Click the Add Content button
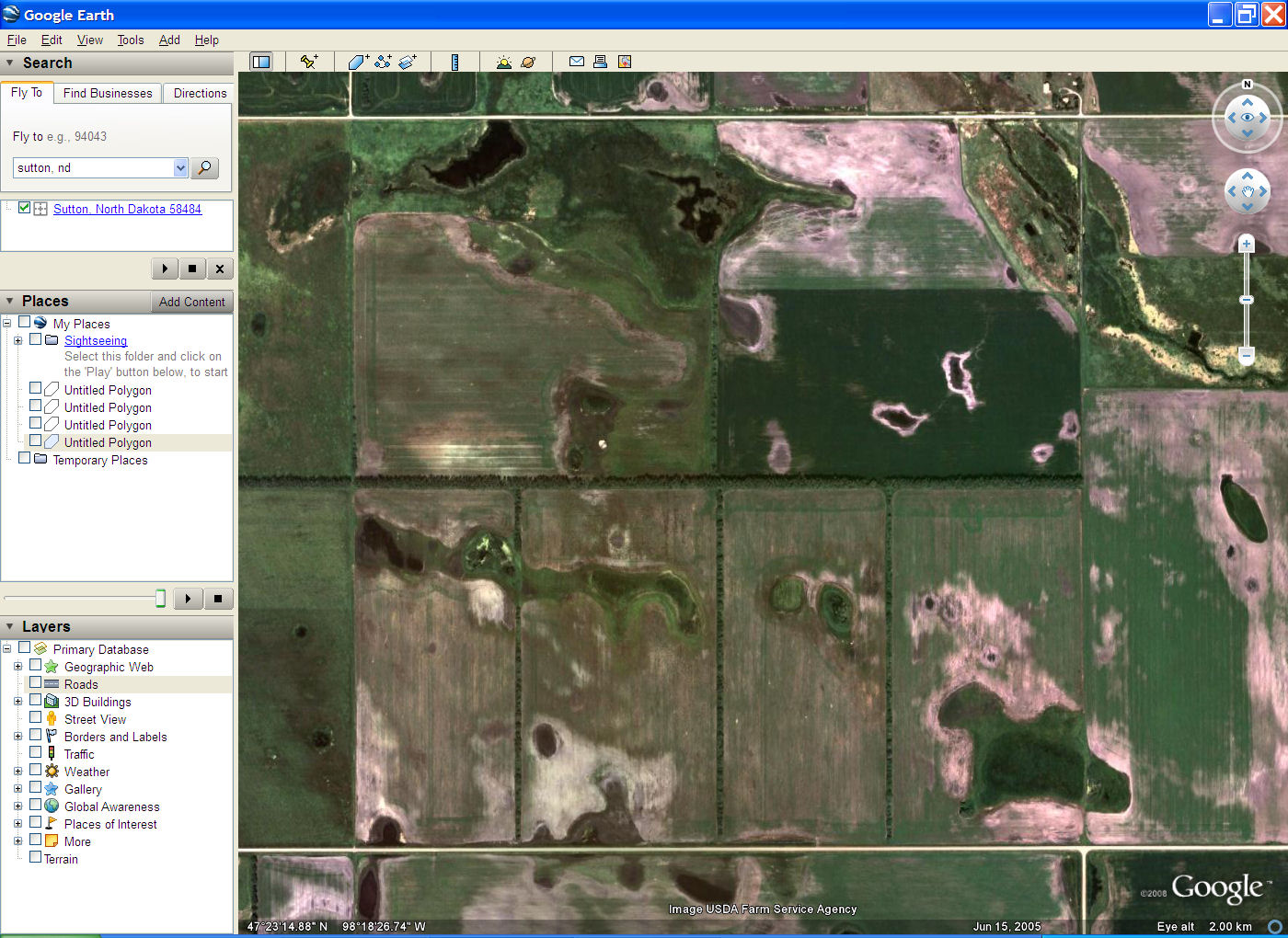1288x938 pixels. pyautogui.click(x=191, y=302)
